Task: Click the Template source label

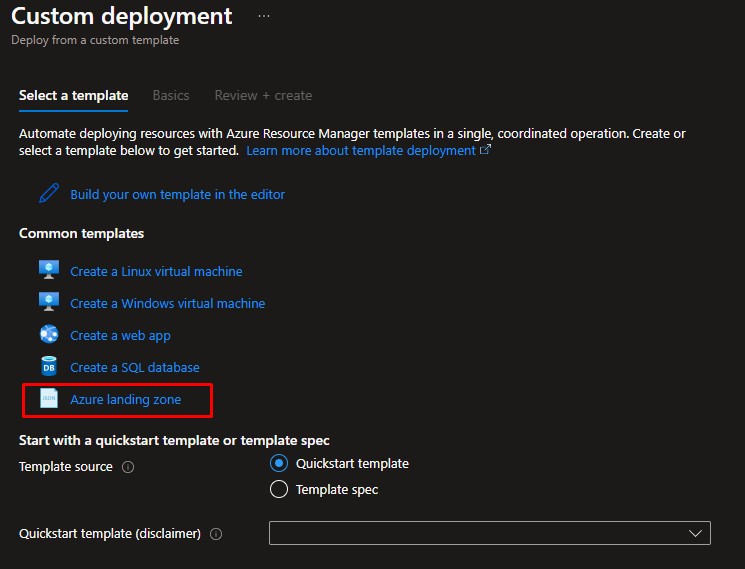Action: pyautogui.click(x=66, y=467)
